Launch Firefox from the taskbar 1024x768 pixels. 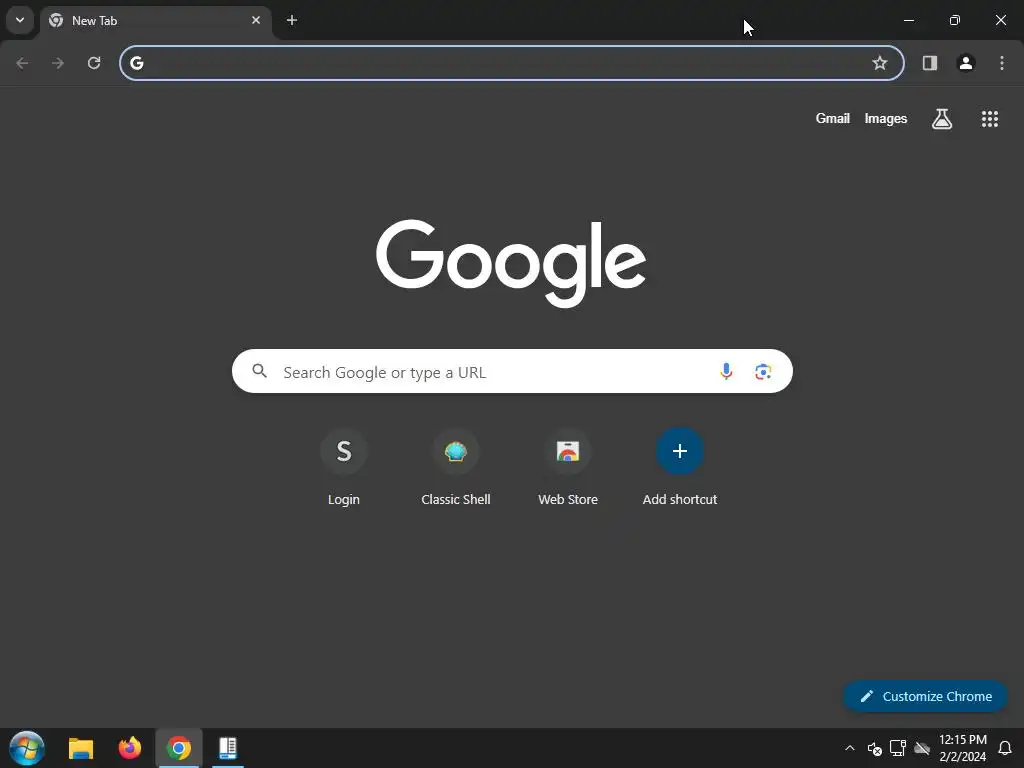coord(129,748)
